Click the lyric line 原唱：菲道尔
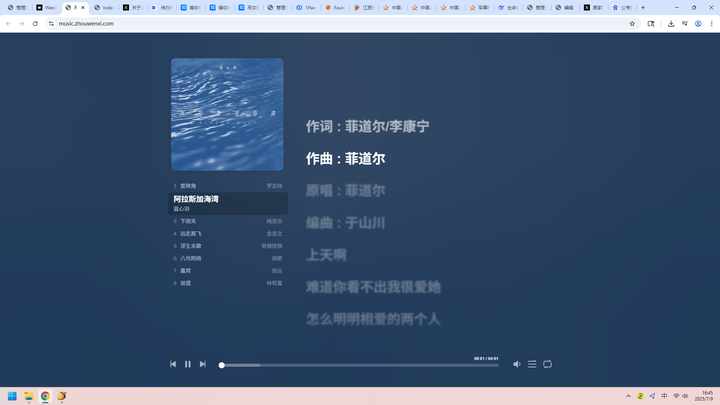720x405 pixels. tap(346, 191)
